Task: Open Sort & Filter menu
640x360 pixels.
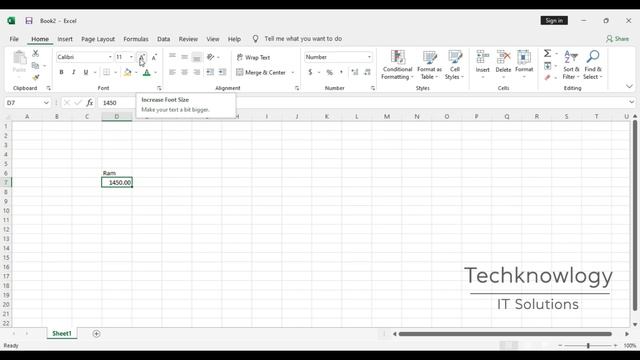Action: 571,65
